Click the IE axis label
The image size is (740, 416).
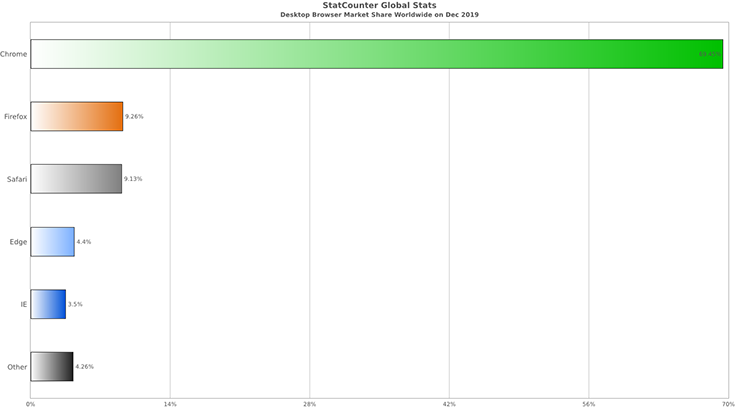[x=24, y=305]
